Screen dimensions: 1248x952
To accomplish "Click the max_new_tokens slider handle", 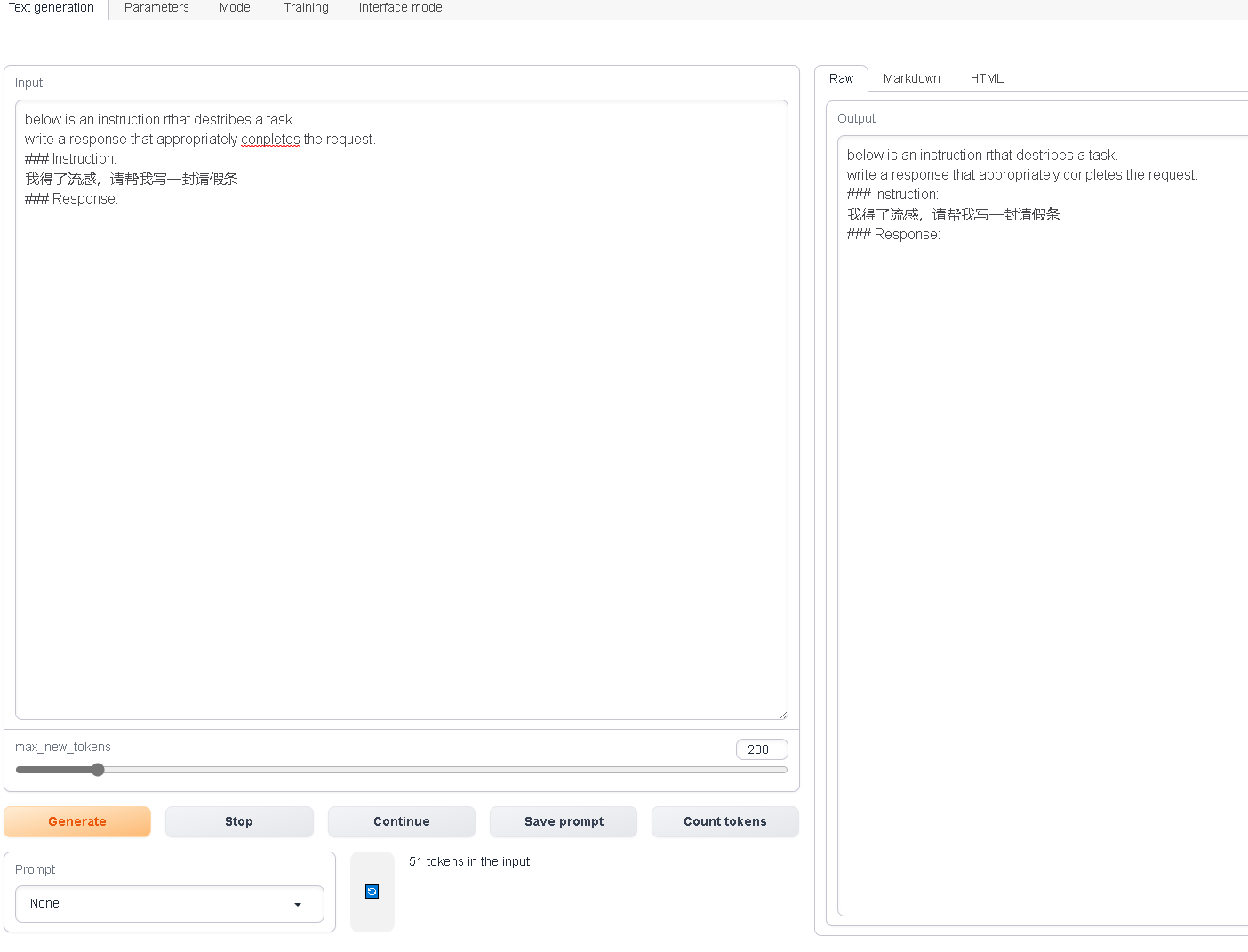I will 98,770.
